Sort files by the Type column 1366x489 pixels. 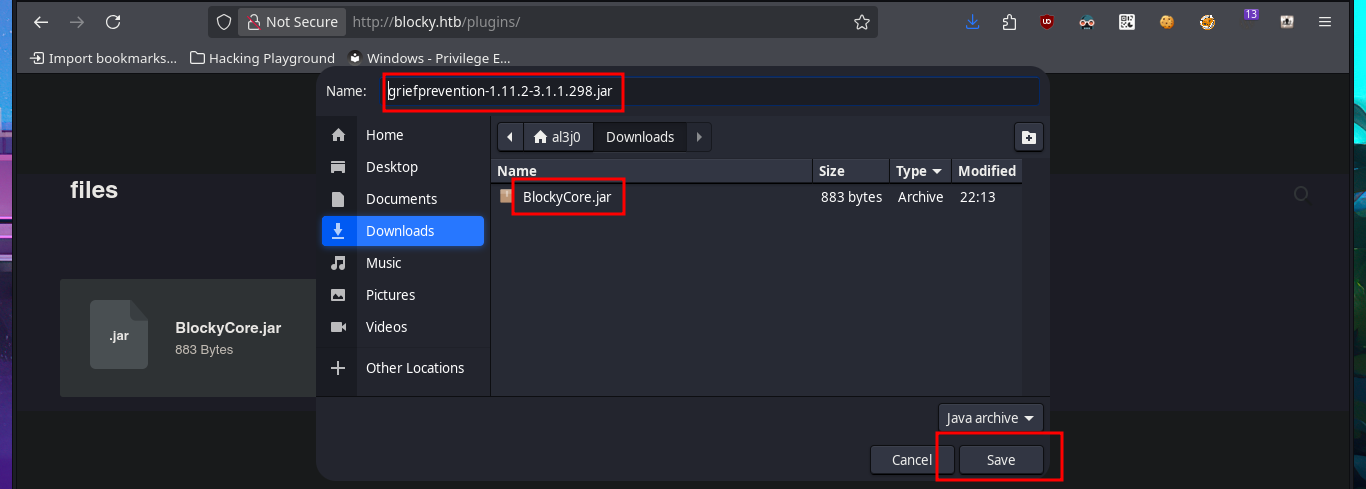[918, 171]
